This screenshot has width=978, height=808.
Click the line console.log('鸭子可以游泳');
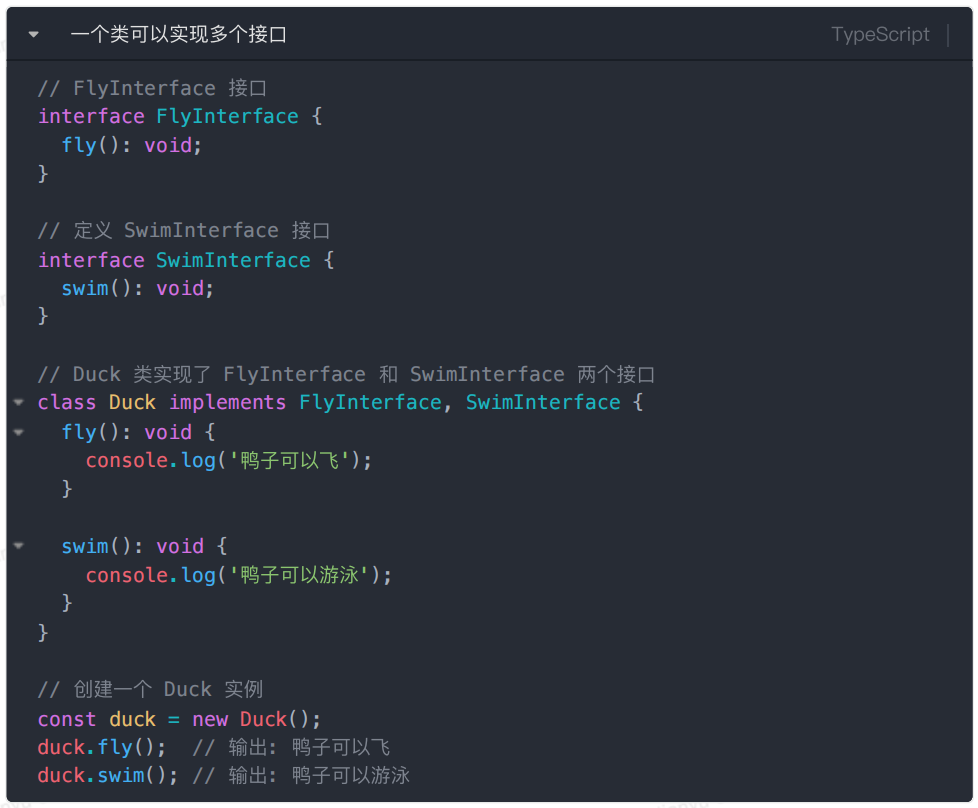click(x=239, y=575)
